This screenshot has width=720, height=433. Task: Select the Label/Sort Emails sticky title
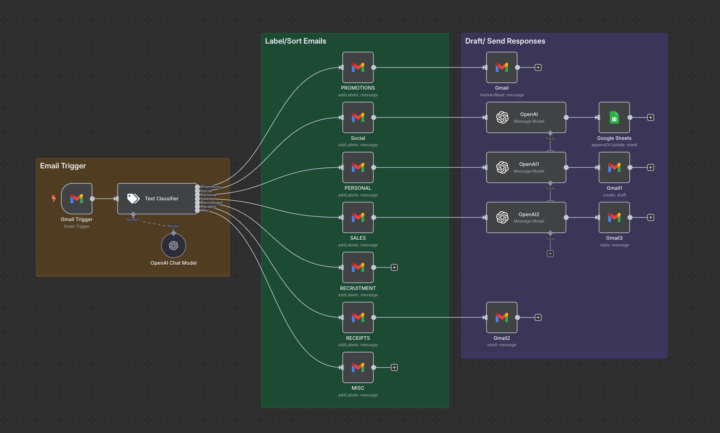296,41
